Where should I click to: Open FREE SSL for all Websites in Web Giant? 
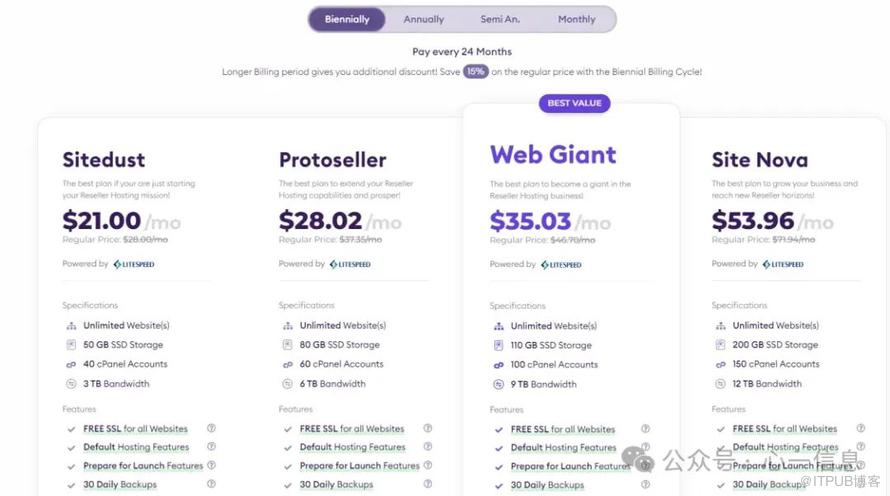pos(563,430)
